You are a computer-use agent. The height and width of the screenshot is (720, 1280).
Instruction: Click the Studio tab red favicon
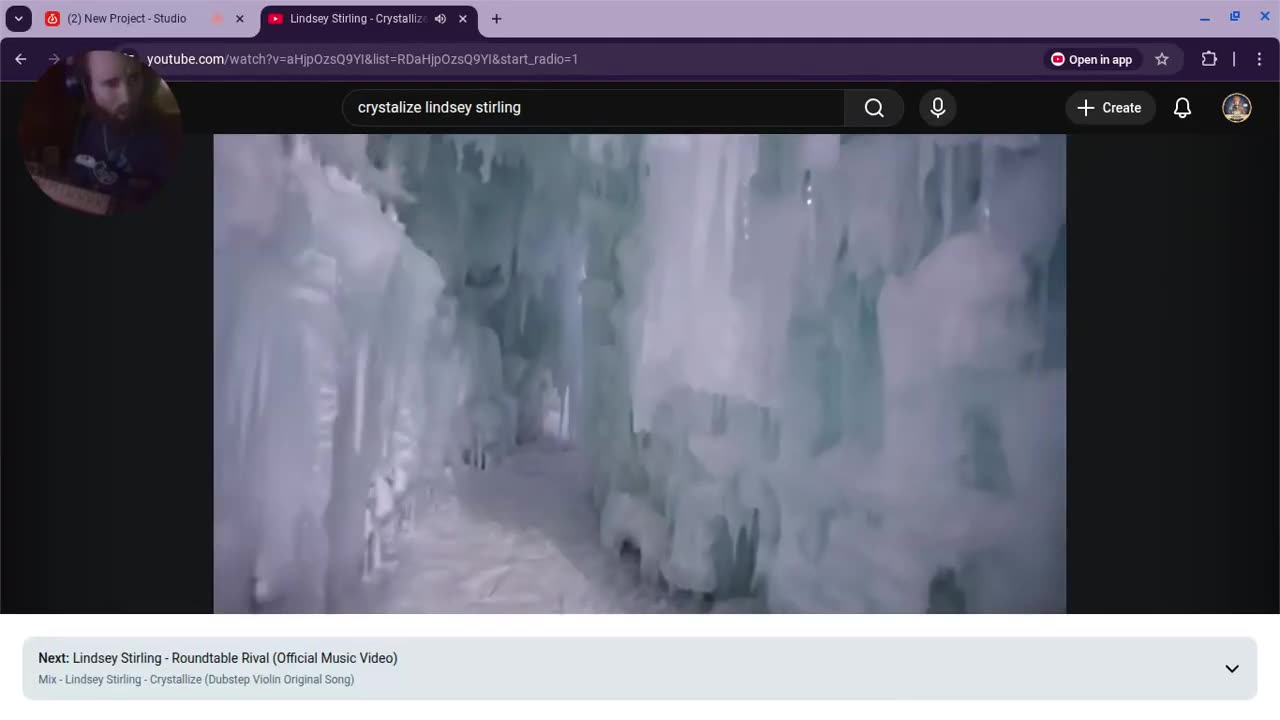(52, 18)
